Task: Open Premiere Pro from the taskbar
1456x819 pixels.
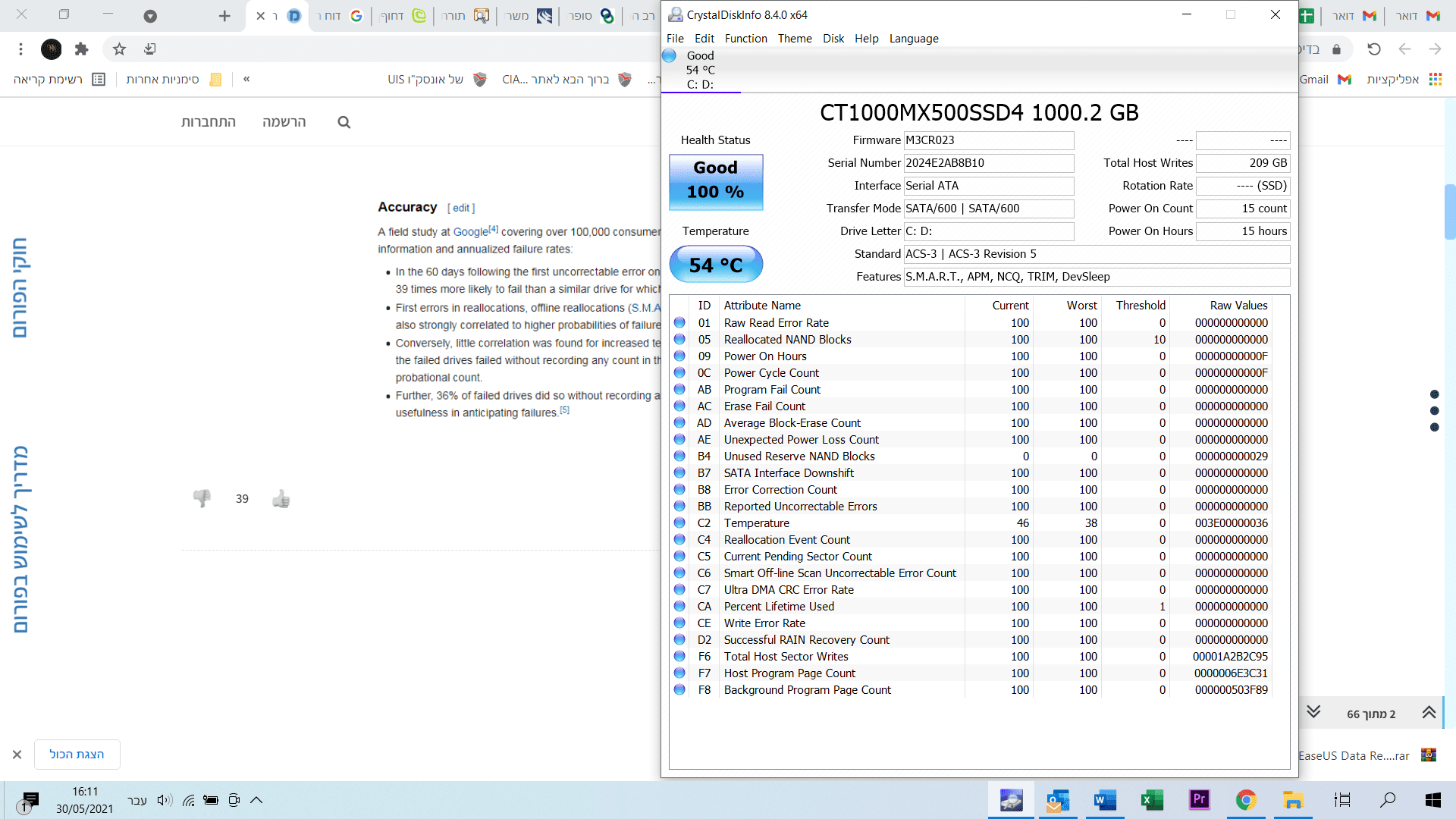Action: pyautogui.click(x=1199, y=799)
